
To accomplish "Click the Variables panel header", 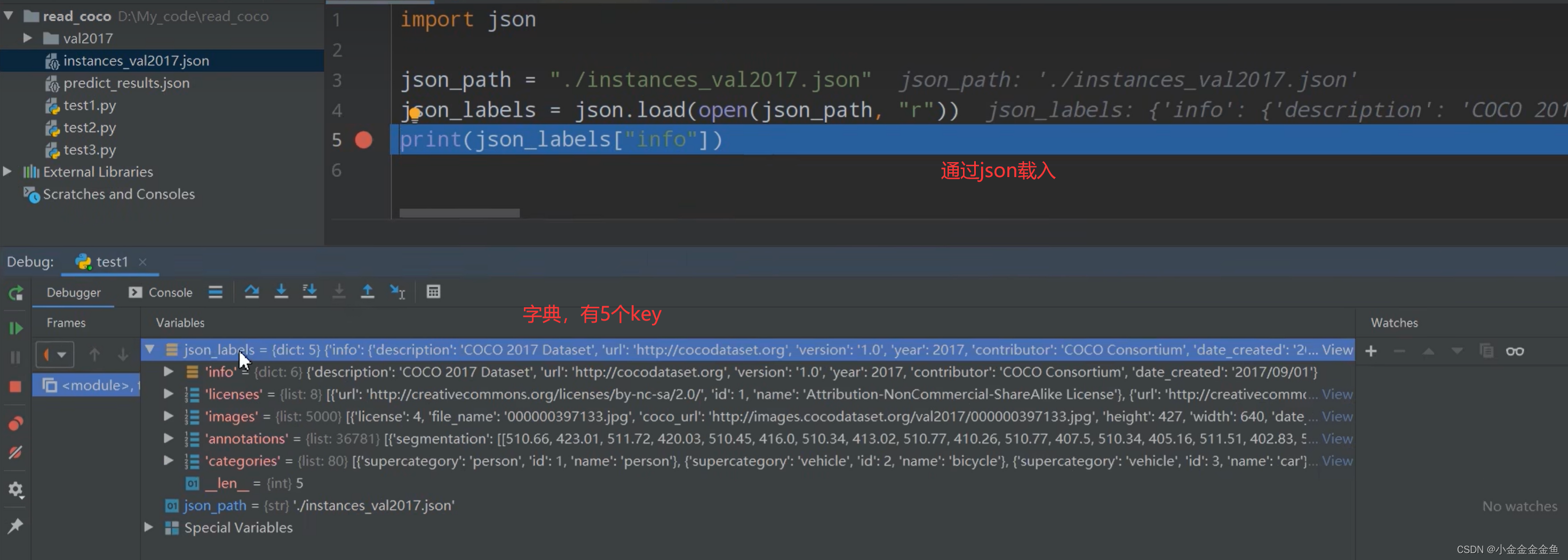I will point(180,323).
